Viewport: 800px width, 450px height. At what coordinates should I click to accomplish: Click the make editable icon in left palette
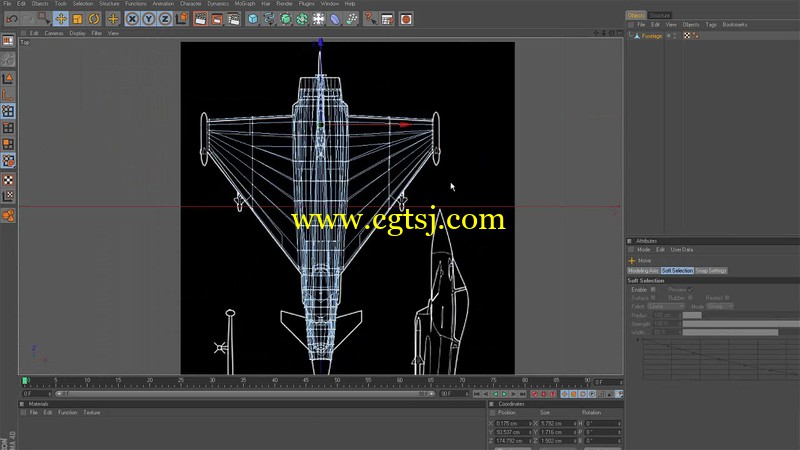(x=8, y=41)
